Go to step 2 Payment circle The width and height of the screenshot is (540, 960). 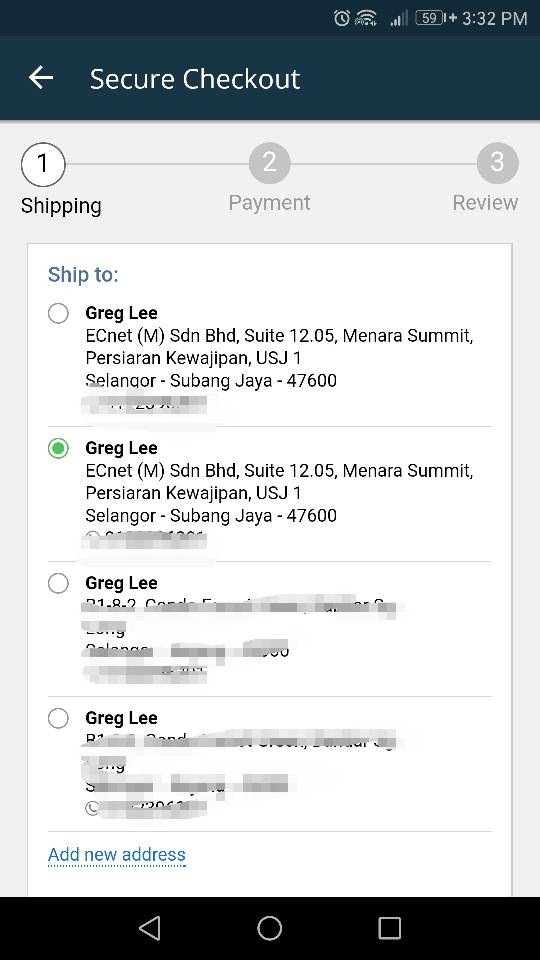[x=269, y=163]
